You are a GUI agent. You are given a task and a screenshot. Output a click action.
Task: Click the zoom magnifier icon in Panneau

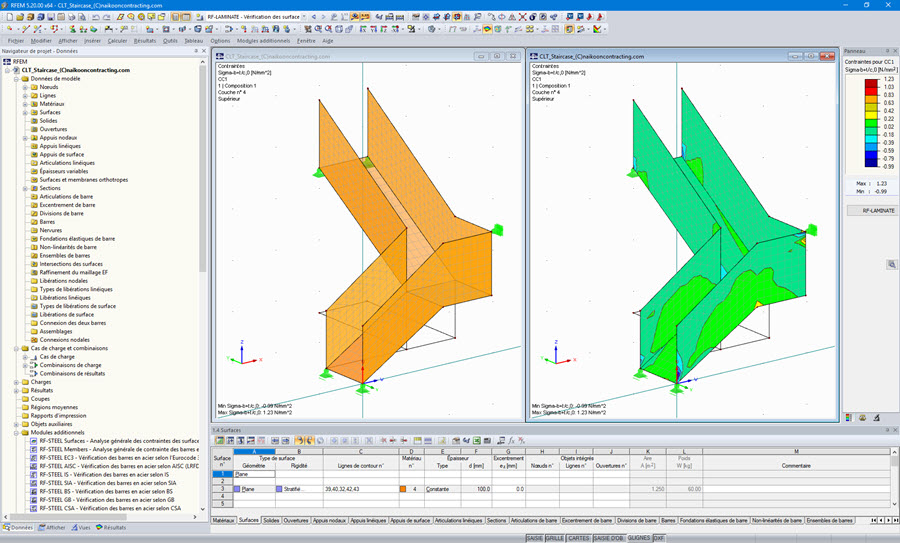coord(891,265)
